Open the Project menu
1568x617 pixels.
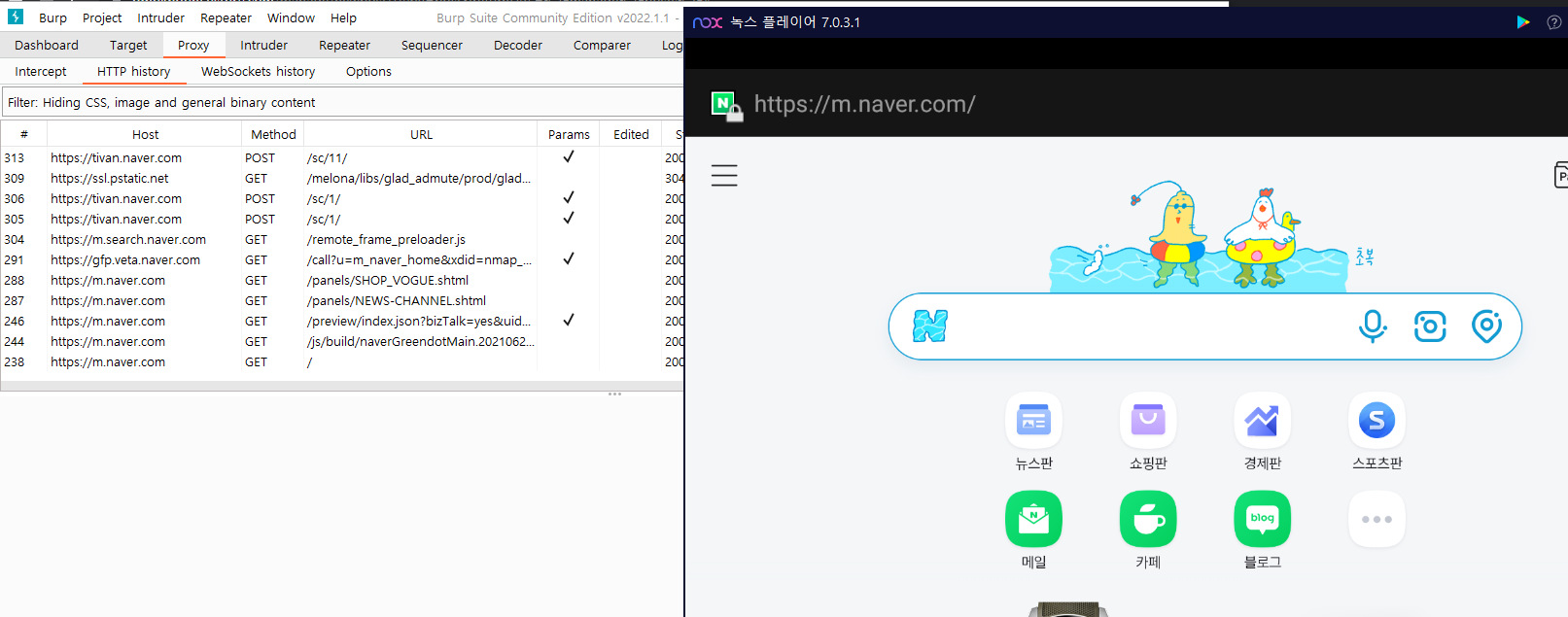pos(102,17)
